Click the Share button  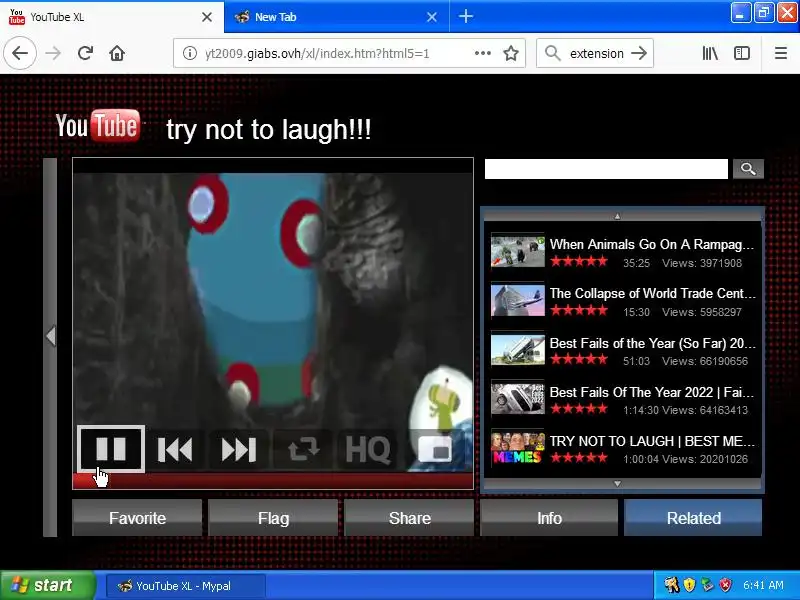coord(409,518)
